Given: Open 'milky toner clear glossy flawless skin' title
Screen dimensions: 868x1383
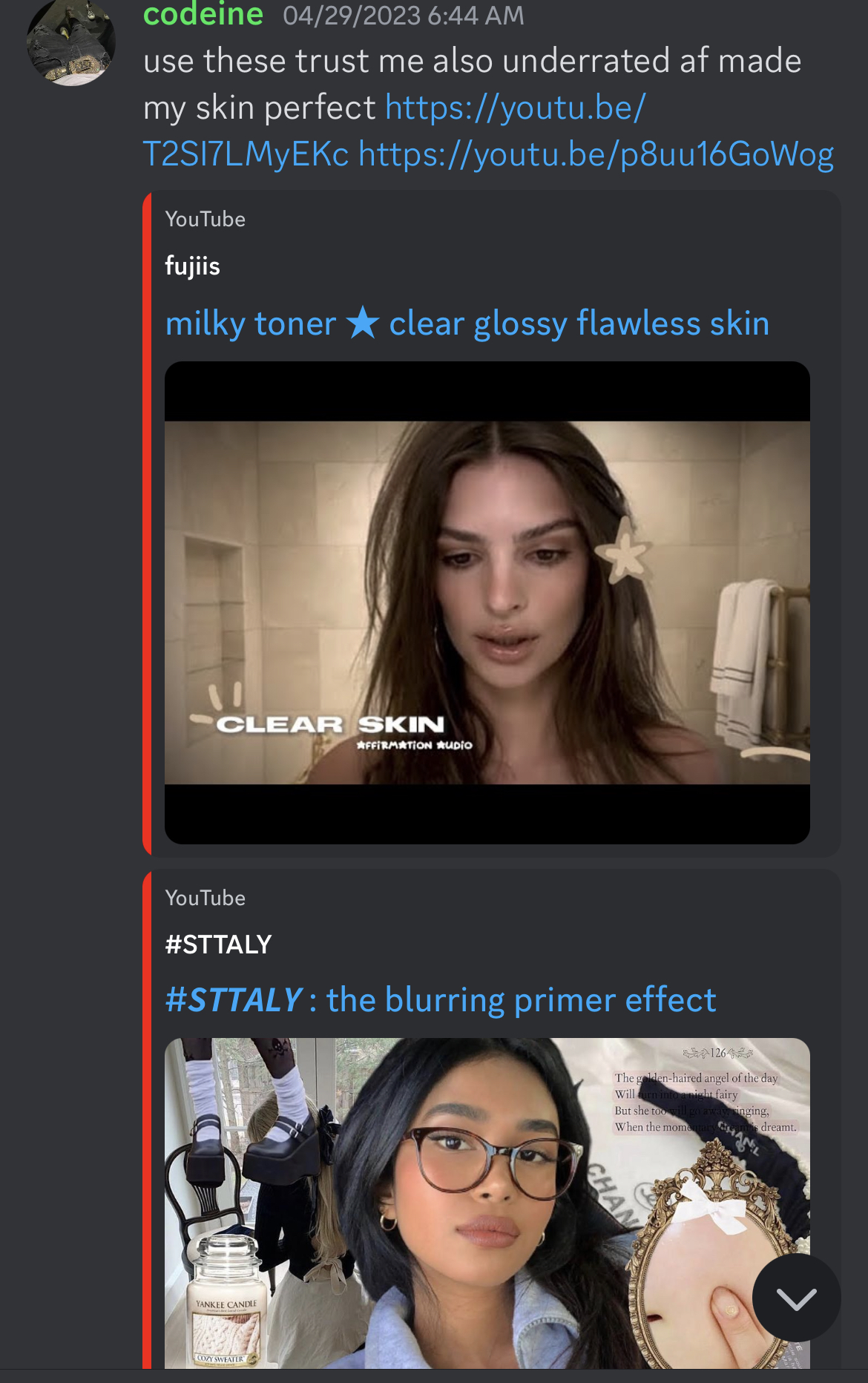Looking at the screenshot, I should tap(467, 323).
